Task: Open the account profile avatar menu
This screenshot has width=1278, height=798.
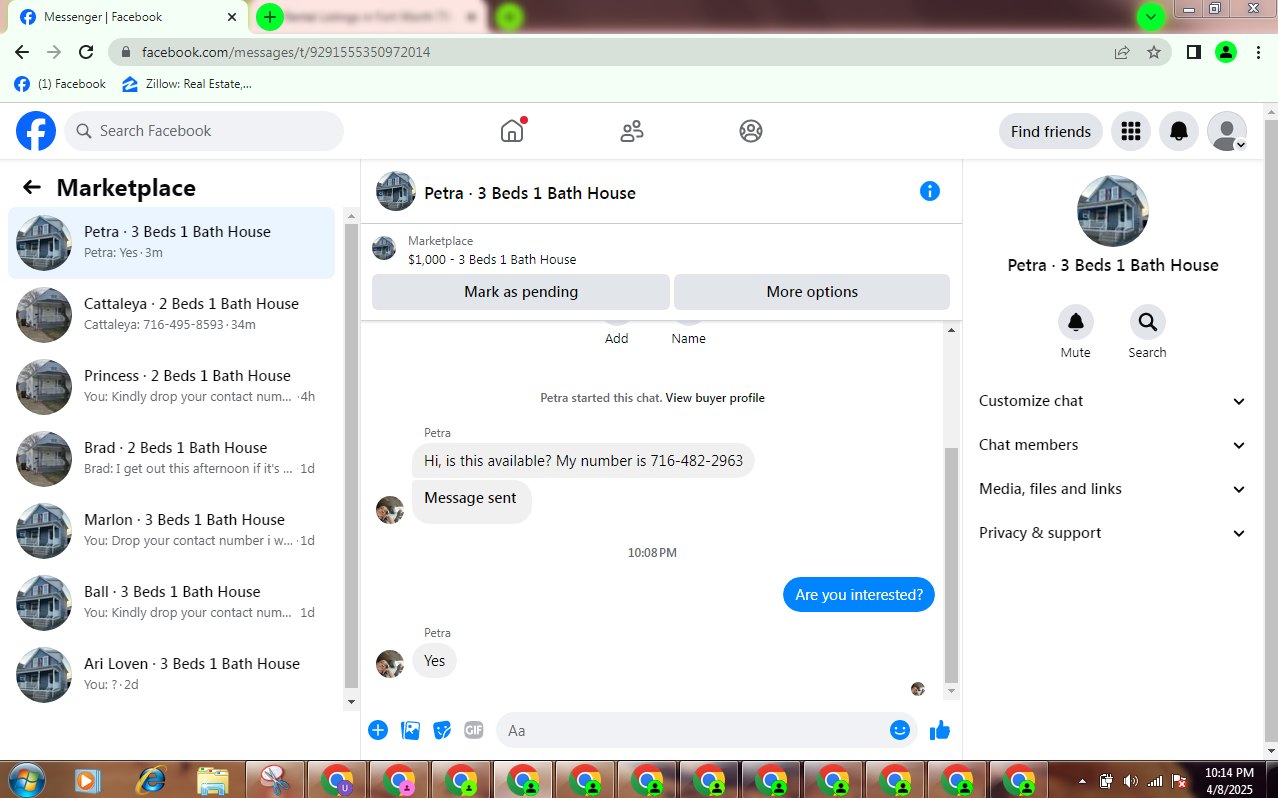Action: click(1227, 131)
